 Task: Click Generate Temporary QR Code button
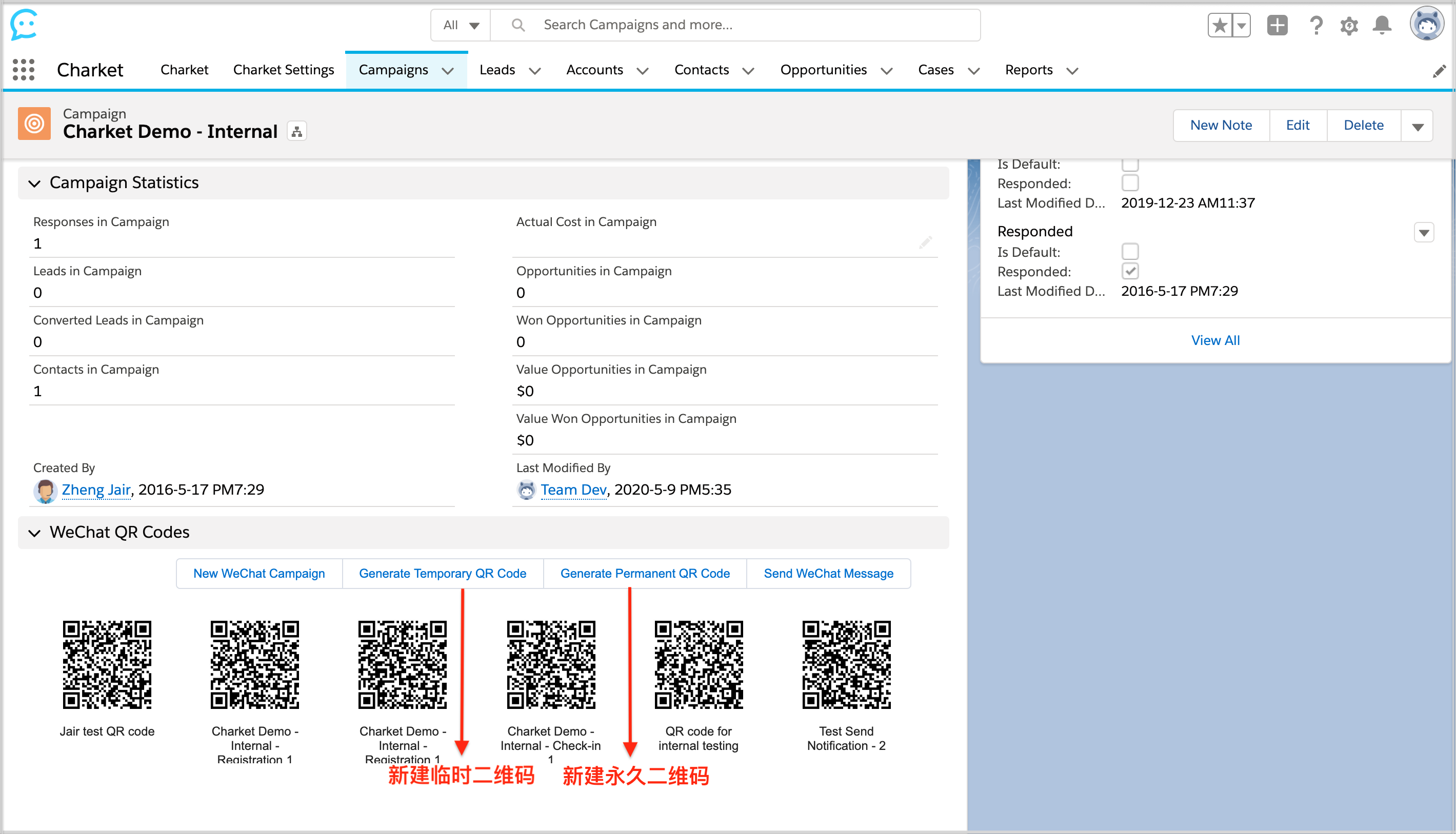[x=443, y=574]
